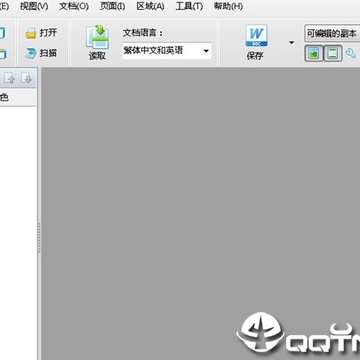Click the 打开 text button
The width and height of the screenshot is (360, 360).
[x=48, y=33]
